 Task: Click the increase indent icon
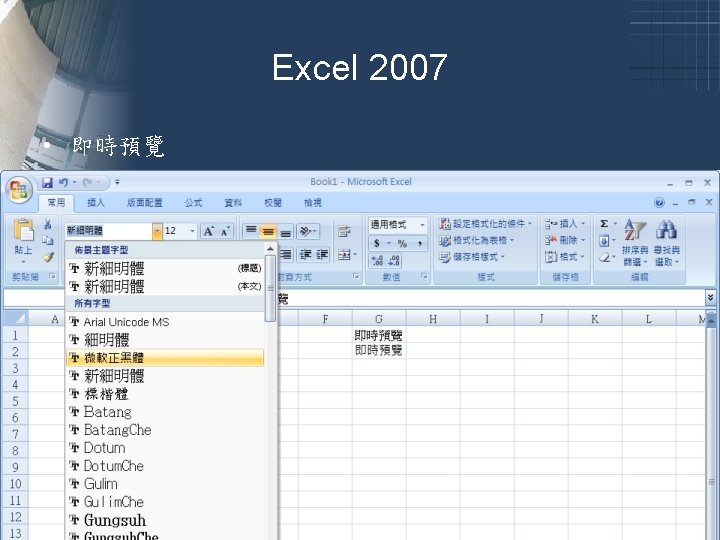coord(322,254)
